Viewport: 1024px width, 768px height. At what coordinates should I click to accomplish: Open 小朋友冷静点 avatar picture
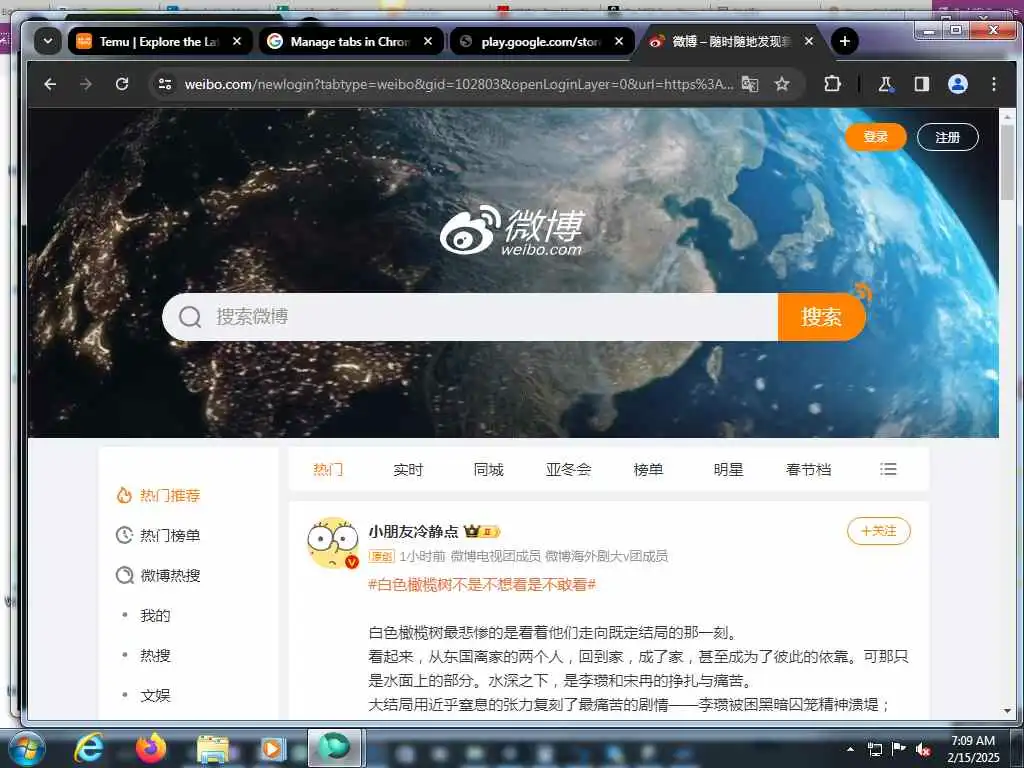click(x=333, y=543)
